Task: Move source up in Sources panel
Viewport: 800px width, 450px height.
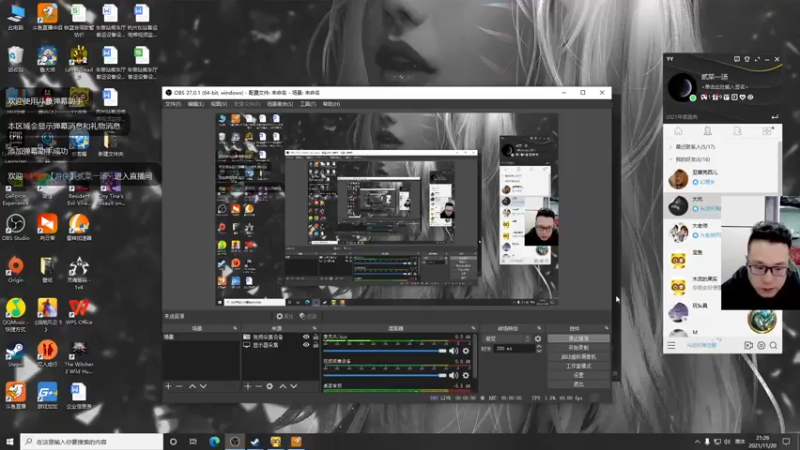Action: 283,386
